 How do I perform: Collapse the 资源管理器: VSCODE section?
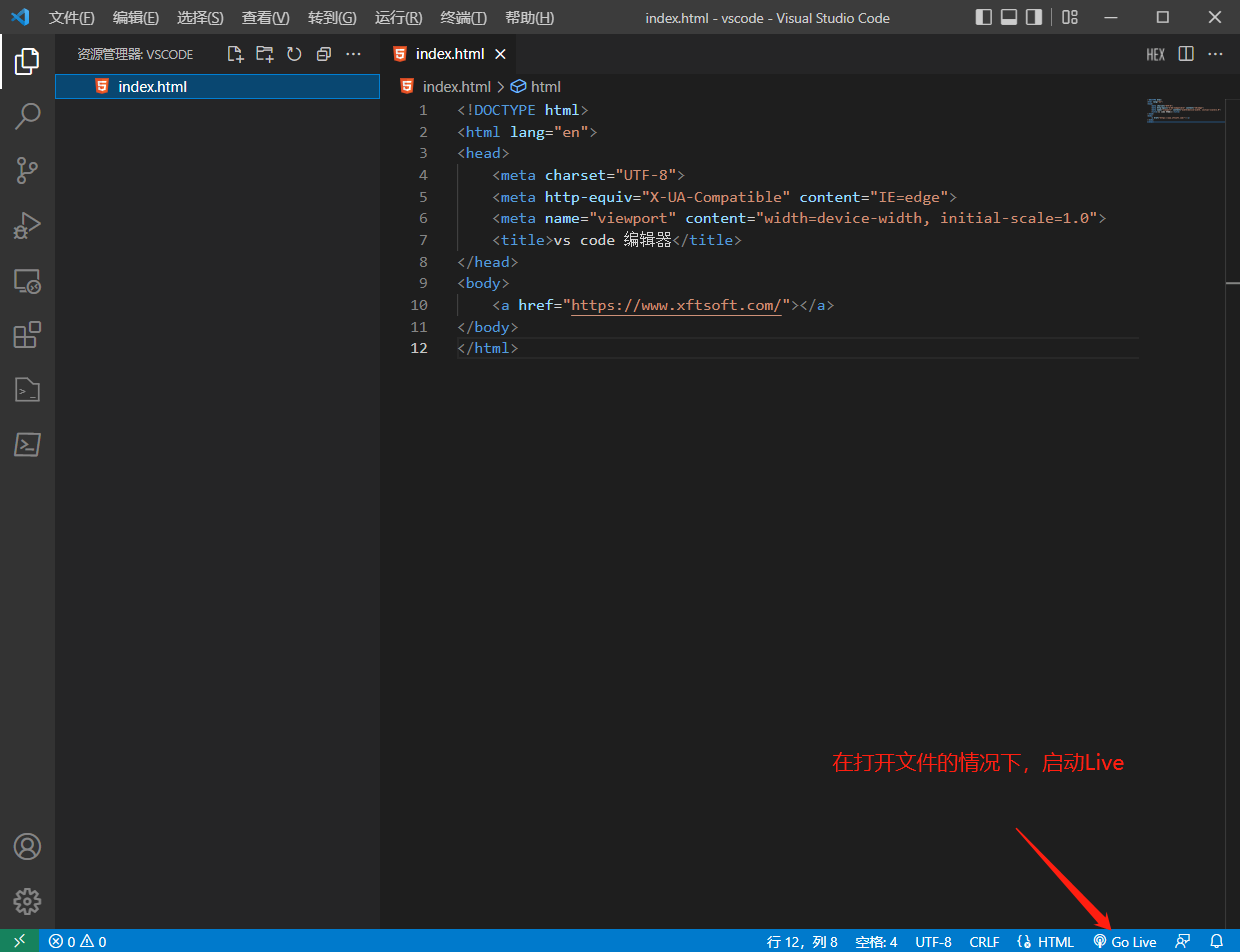coord(134,54)
